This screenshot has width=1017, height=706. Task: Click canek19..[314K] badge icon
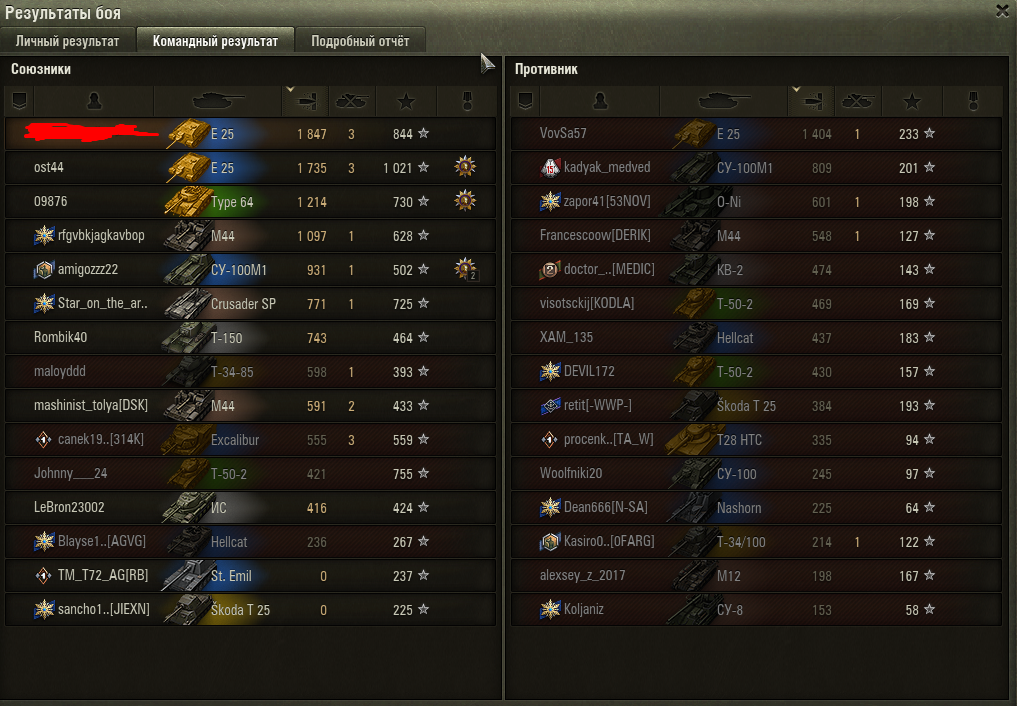43,440
